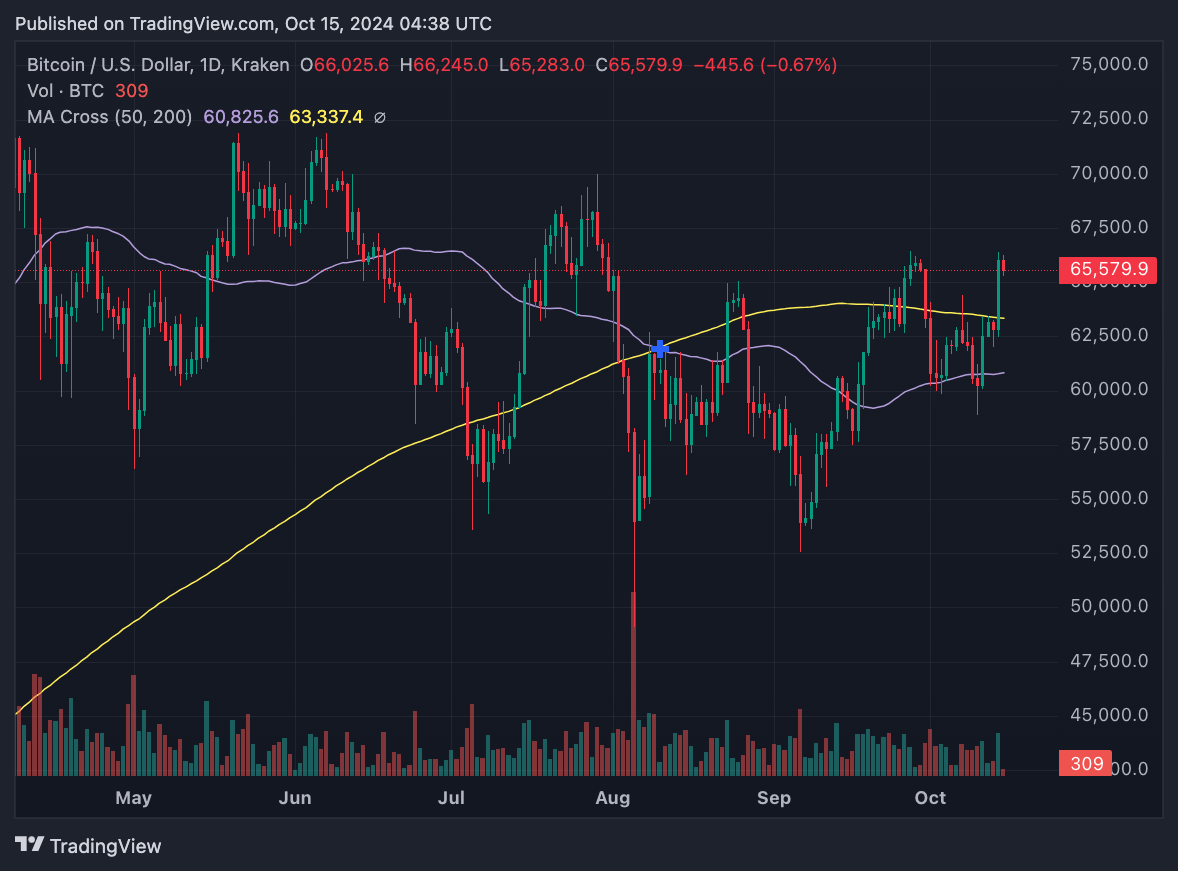This screenshot has height=871, width=1178.
Task: Click the TradingView logo icon in footer
Action: [30, 845]
